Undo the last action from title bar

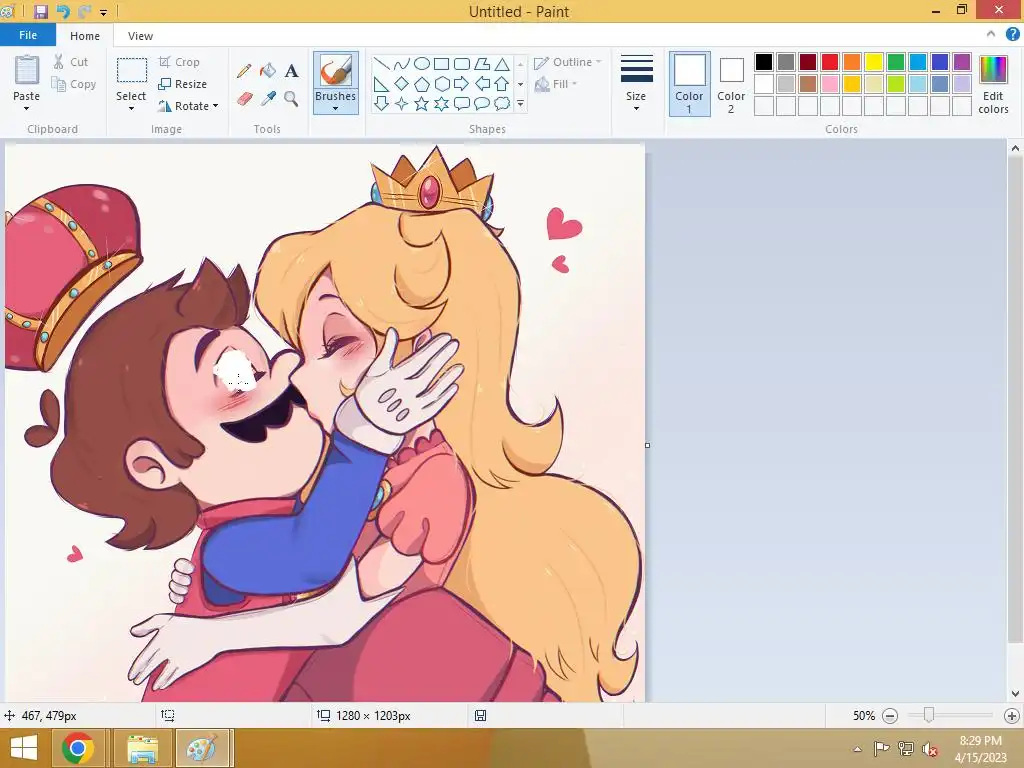pyautogui.click(x=63, y=11)
